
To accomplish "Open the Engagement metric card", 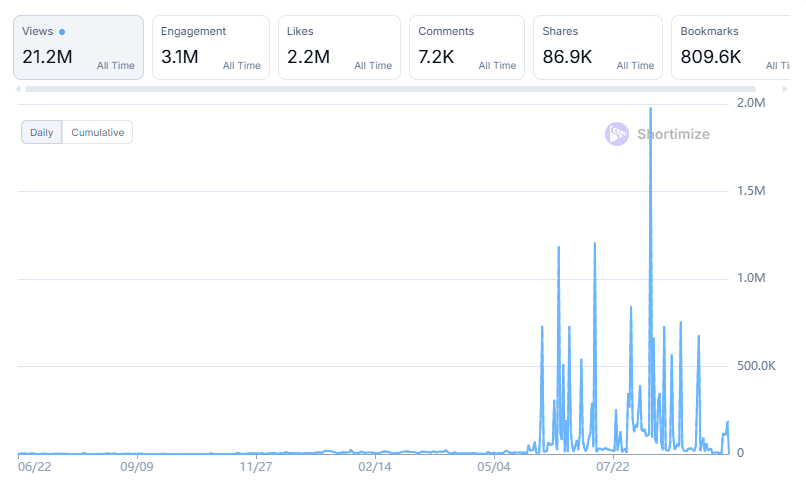I will click(210, 47).
